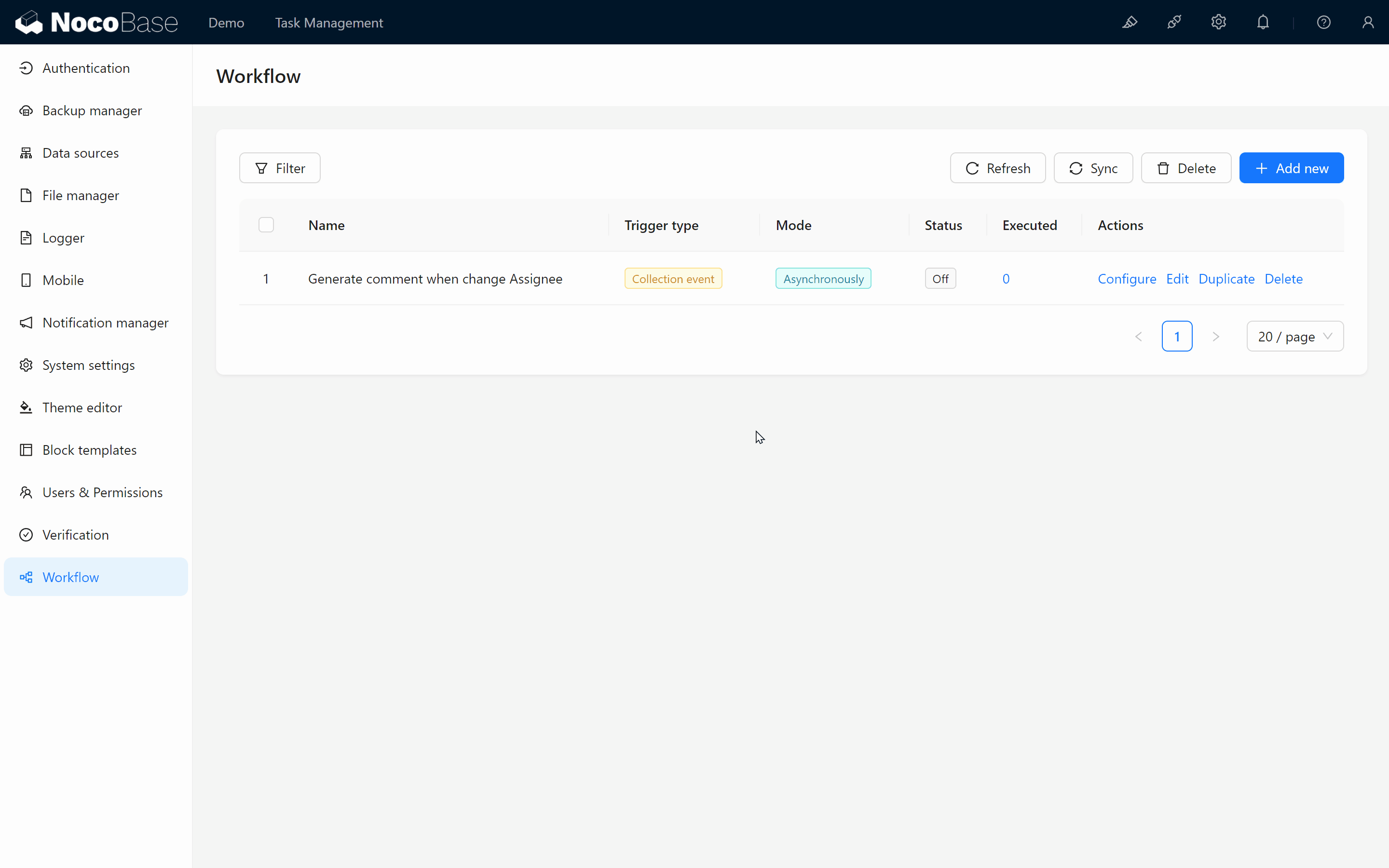
Task: Open Theme editor settings page
Action: coord(82,407)
